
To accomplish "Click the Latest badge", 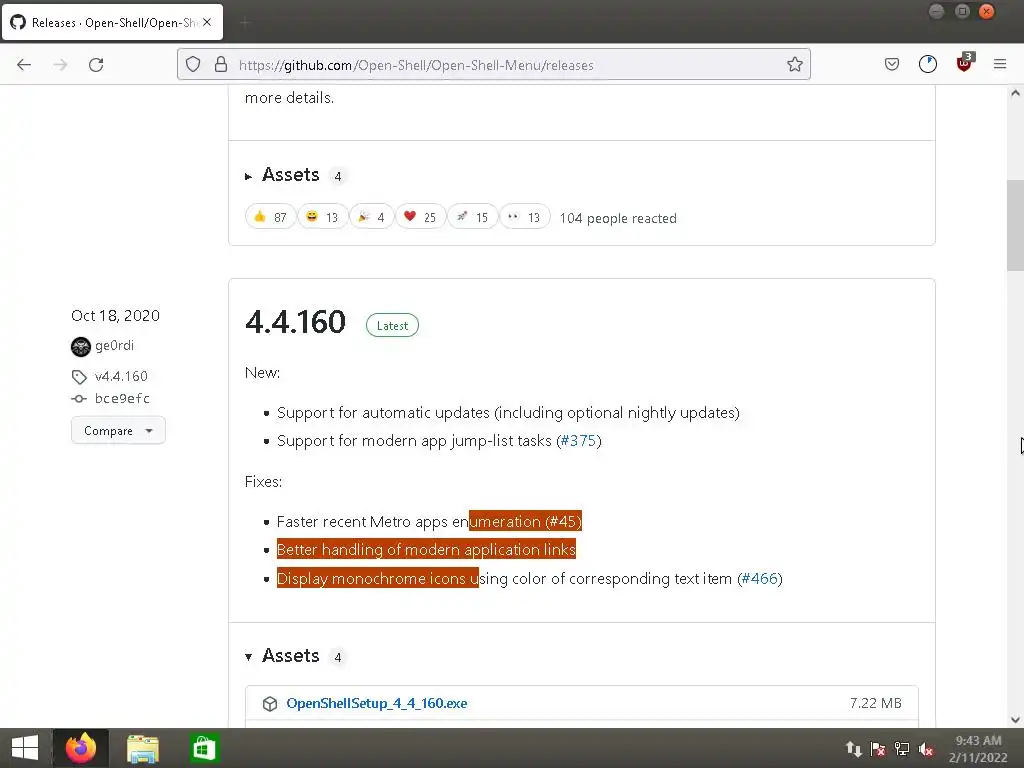I will pyautogui.click(x=392, y=325).
